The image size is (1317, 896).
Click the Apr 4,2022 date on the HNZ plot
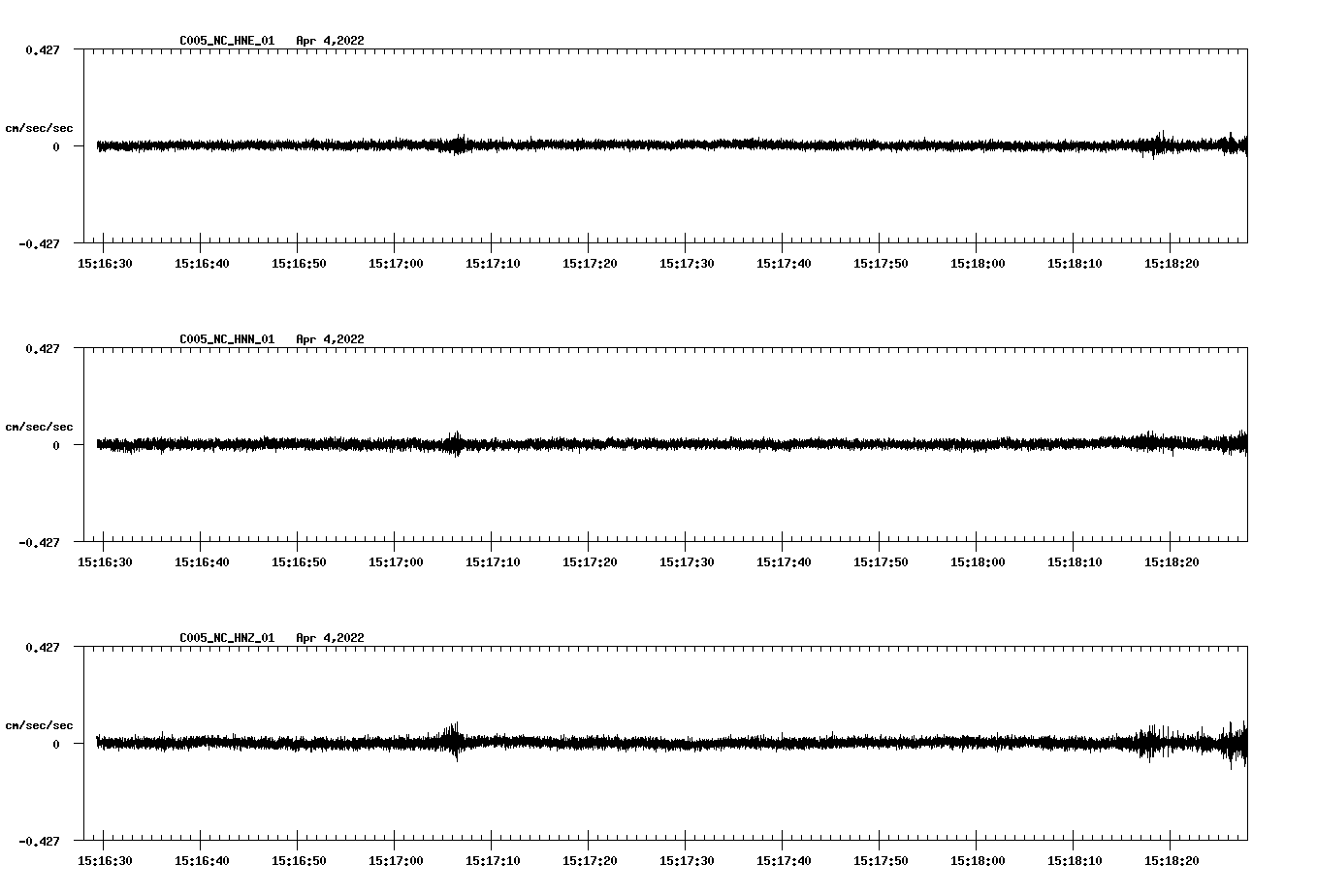(330, 638)
